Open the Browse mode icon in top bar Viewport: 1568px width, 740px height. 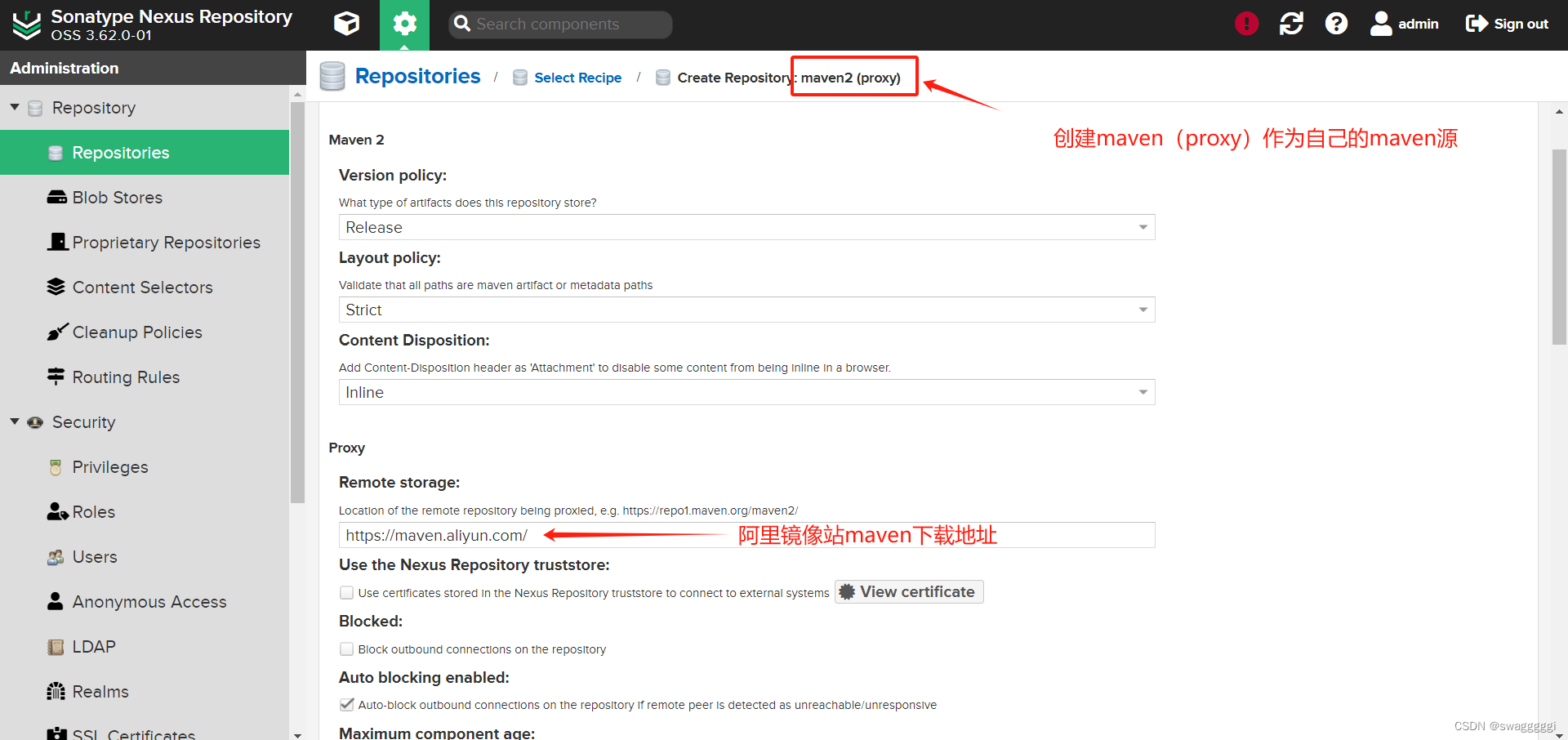click(346, 24)
